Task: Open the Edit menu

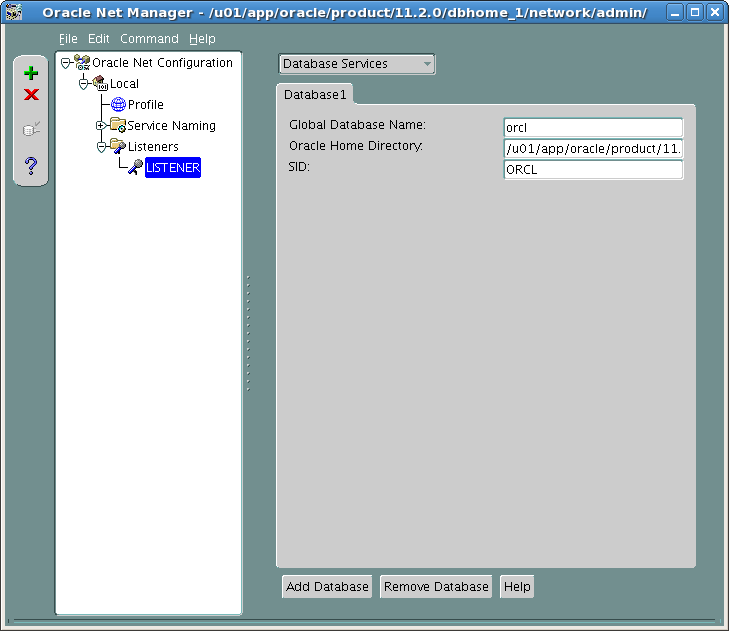Action: click(99, 39)
